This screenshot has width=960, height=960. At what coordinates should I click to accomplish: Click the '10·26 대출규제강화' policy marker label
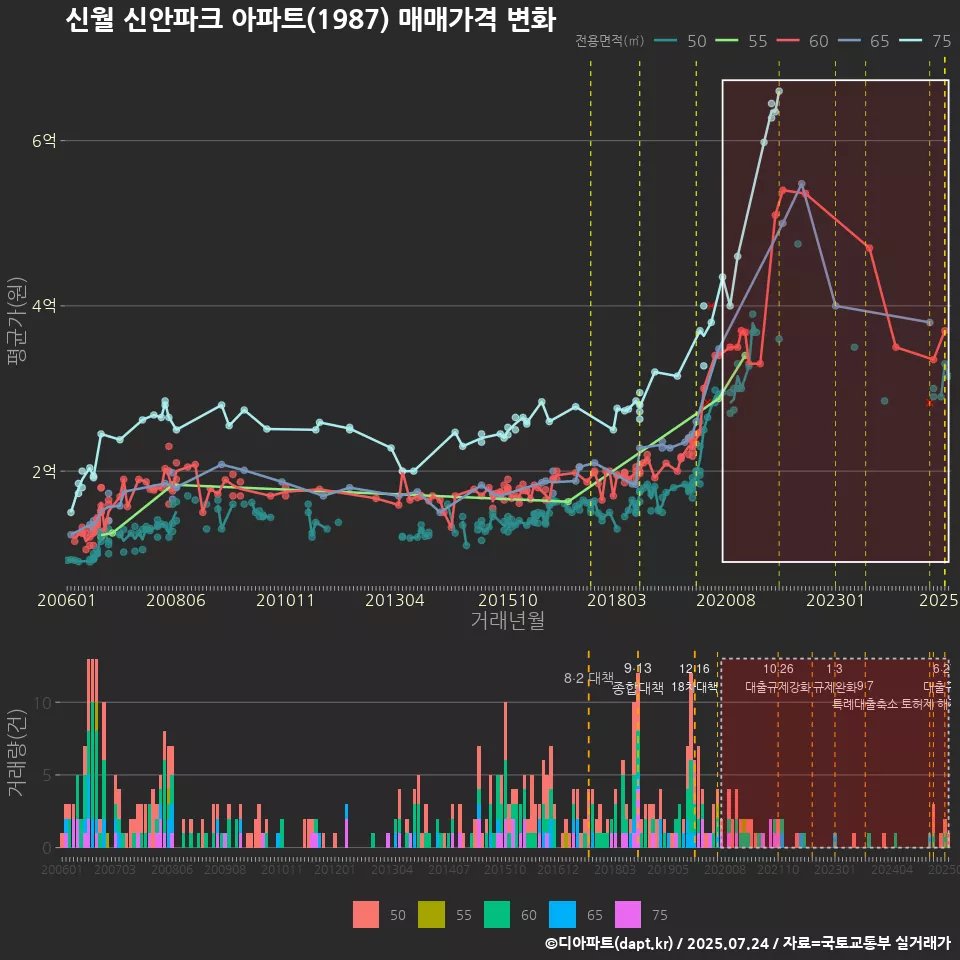(778, 678)
